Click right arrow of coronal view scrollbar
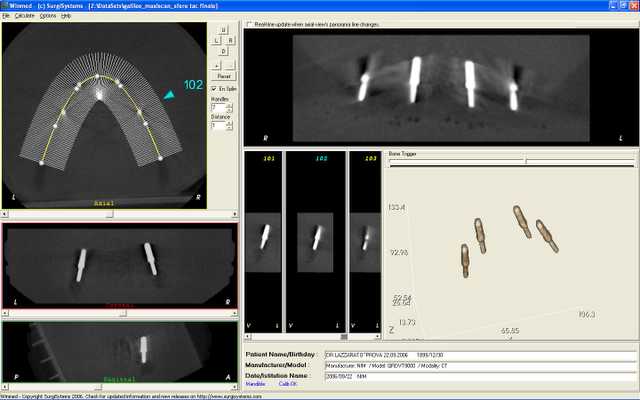The image size is (640, 400). 235,313
